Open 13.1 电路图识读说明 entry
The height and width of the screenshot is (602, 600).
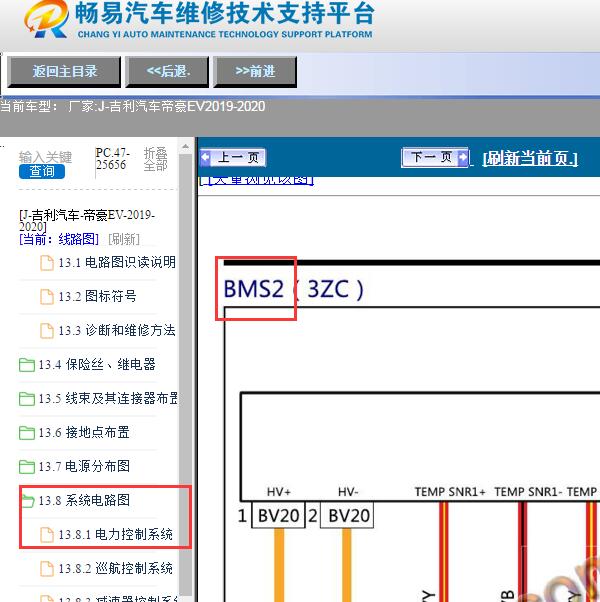[117, 263]
